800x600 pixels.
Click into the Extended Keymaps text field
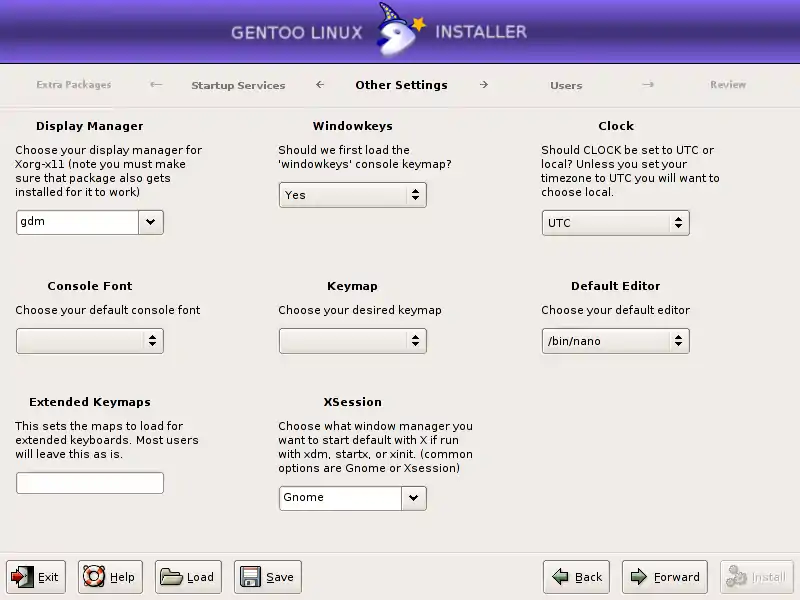90,483
